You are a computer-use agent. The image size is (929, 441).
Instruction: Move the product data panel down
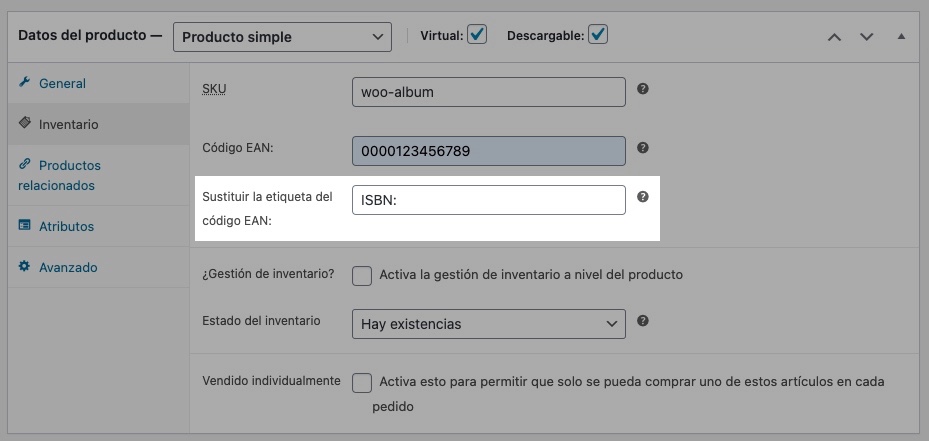867,37
